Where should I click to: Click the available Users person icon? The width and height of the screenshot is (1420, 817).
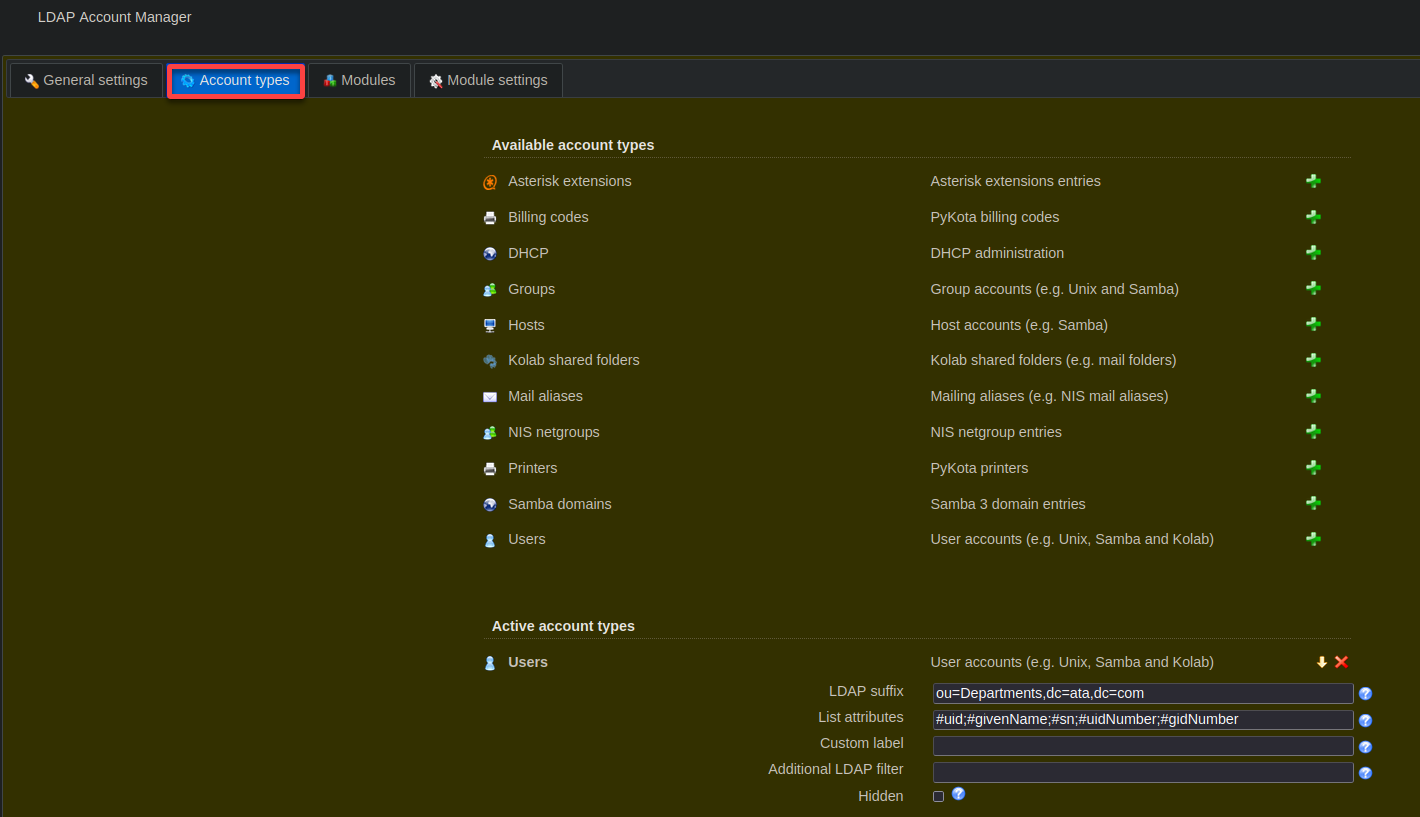(490, 540)
